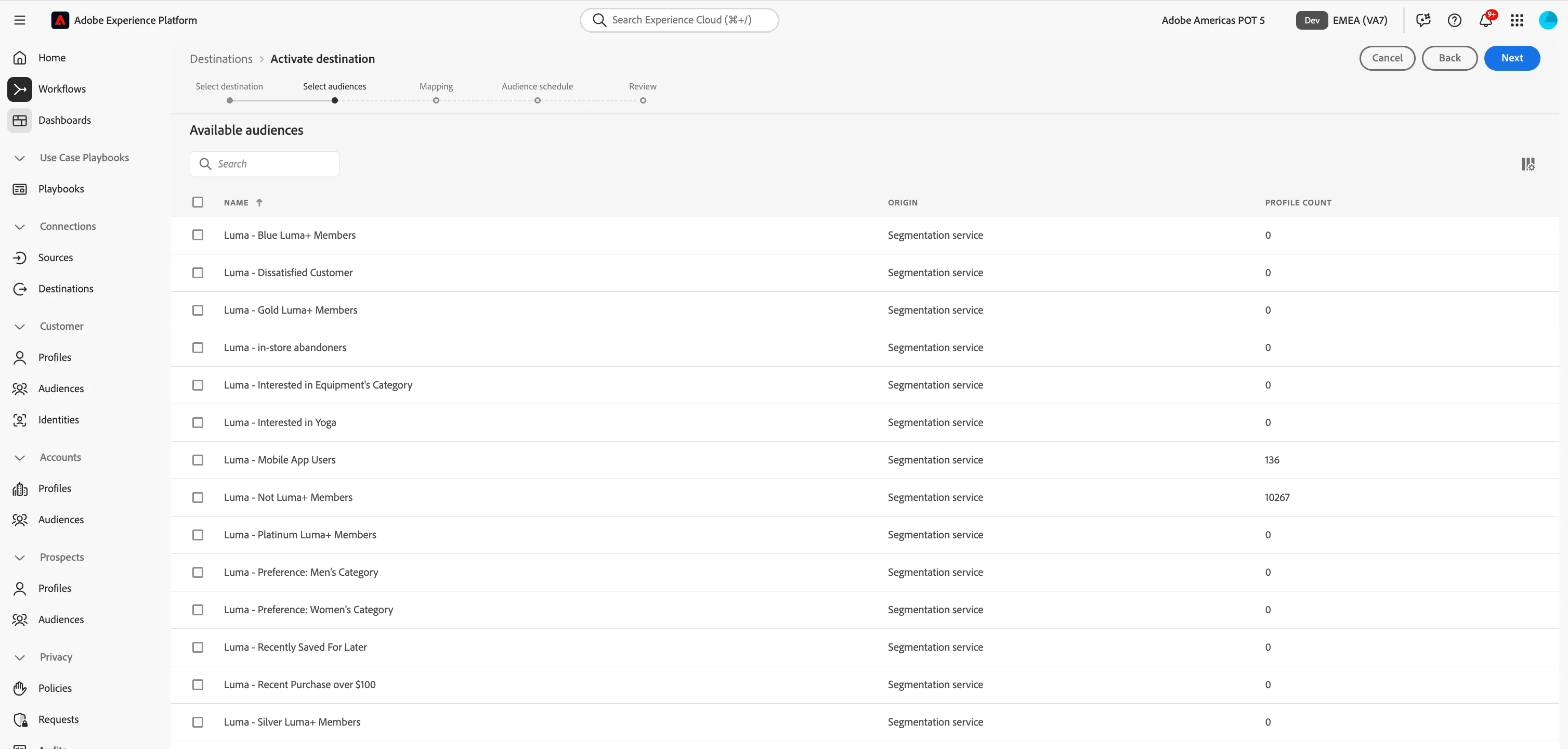Open the hamburger navigation menu
Viewport: 1568px width, 749px height.
point(19,20)
